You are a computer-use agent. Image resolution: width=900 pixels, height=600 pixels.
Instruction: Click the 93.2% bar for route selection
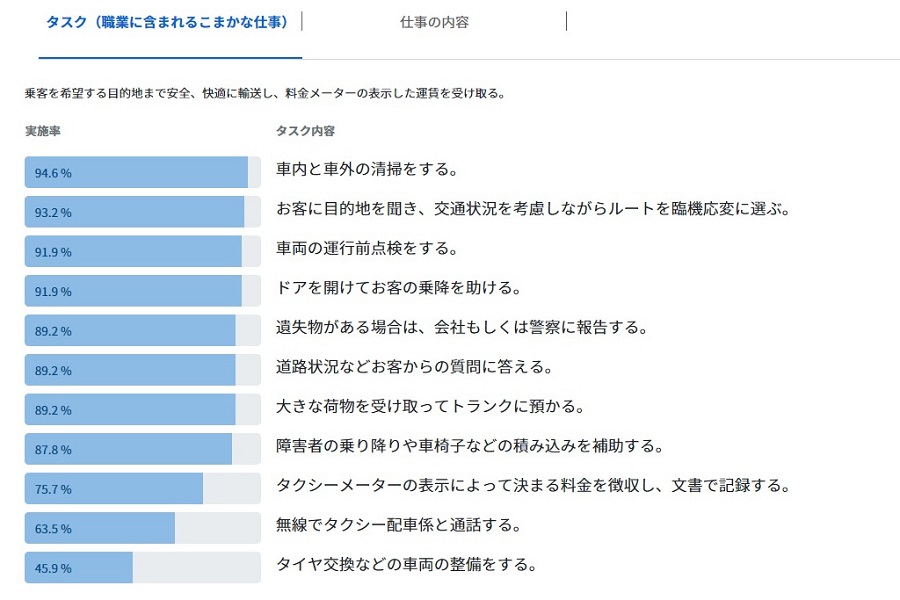(142, 212)
